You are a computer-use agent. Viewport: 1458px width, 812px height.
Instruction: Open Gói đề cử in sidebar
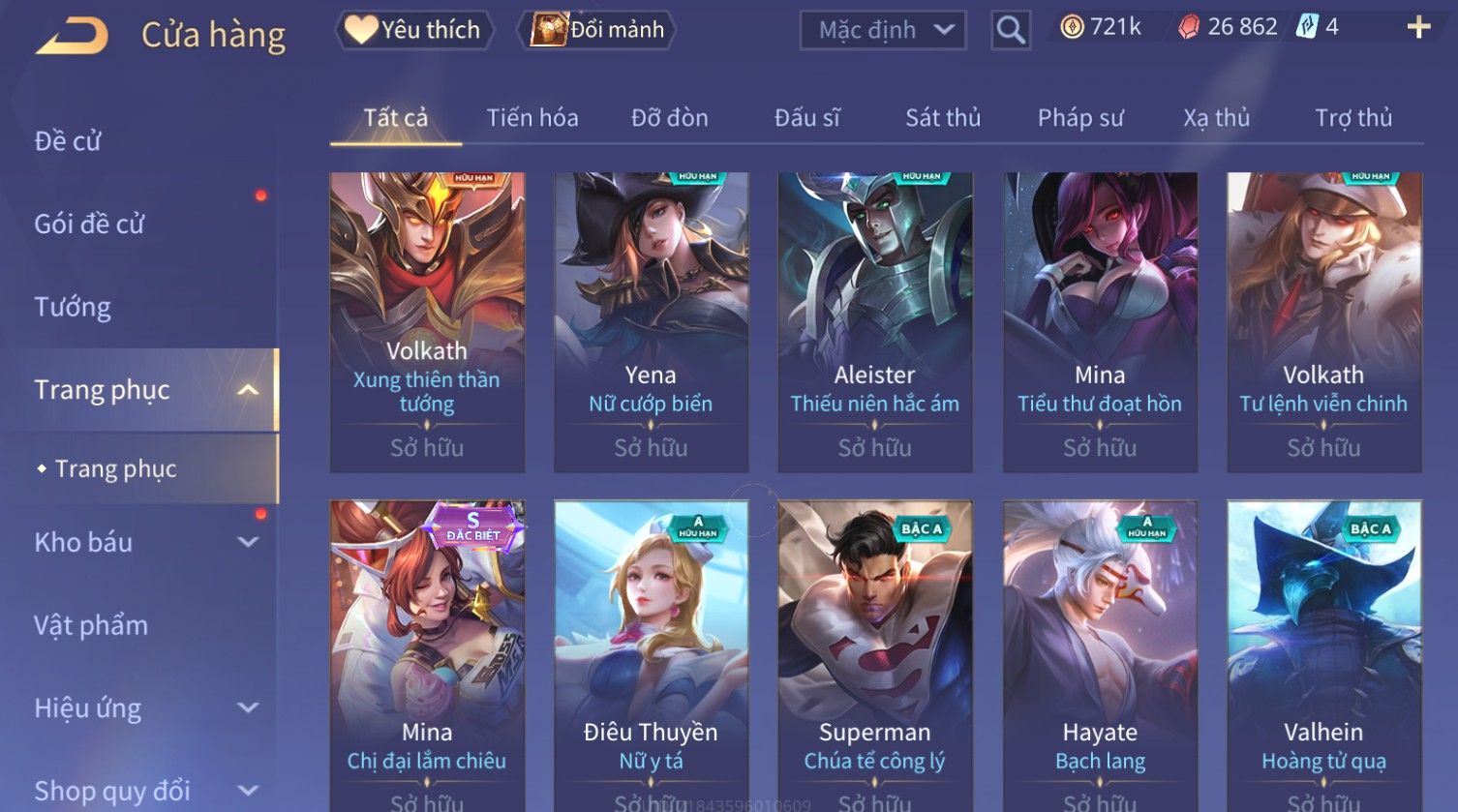coord(89,225)
